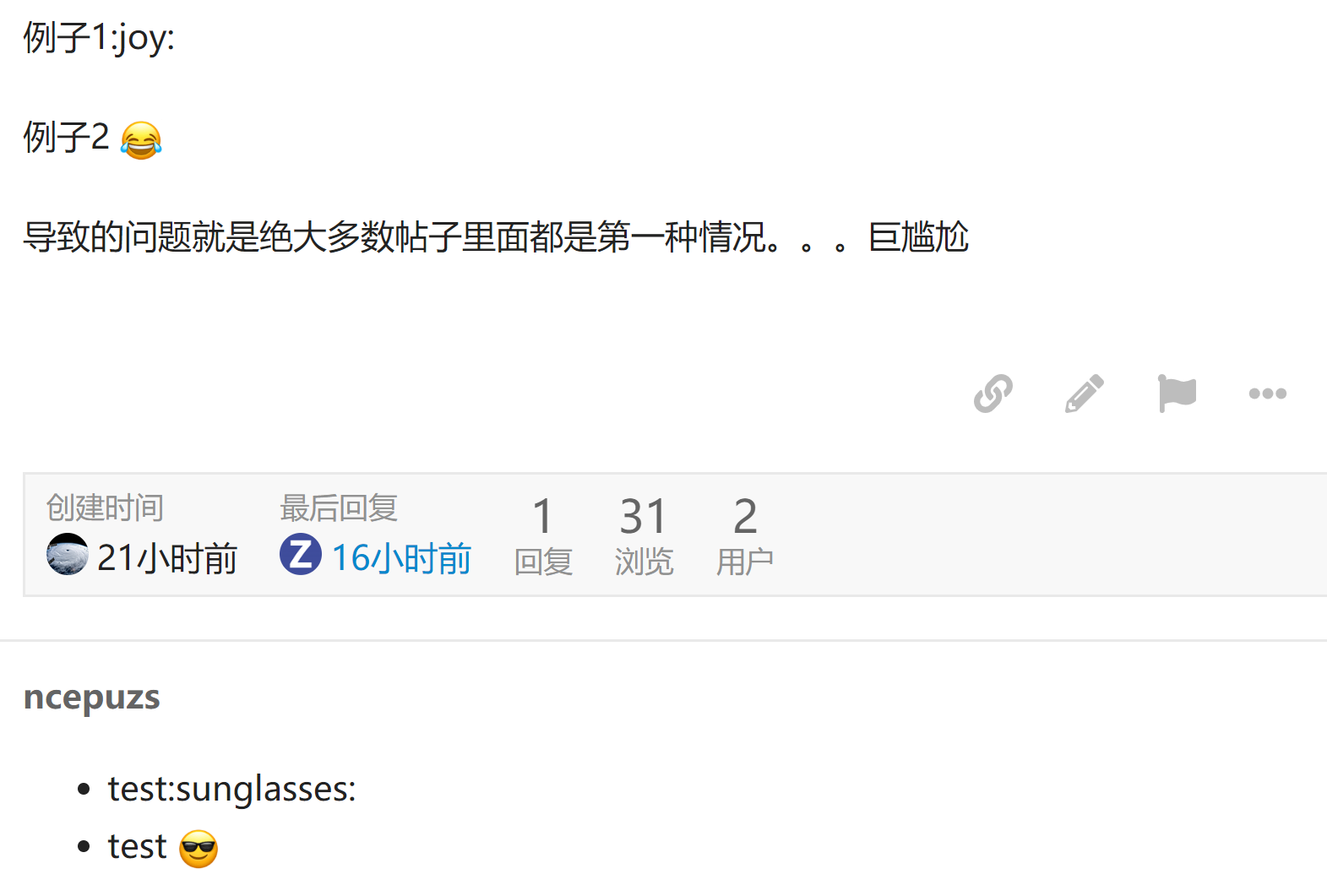The image size is (1327, 896).
Task: Click the 创建时间 label
Action: (105, 508)
